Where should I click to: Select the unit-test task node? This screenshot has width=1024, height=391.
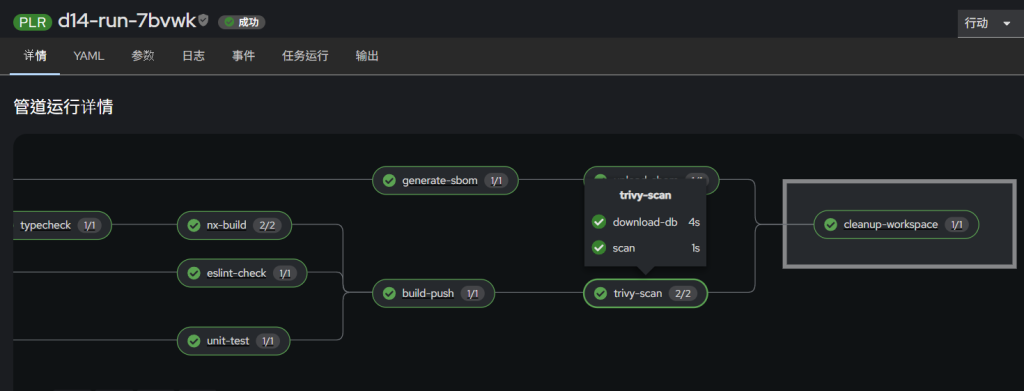[234, 341]
